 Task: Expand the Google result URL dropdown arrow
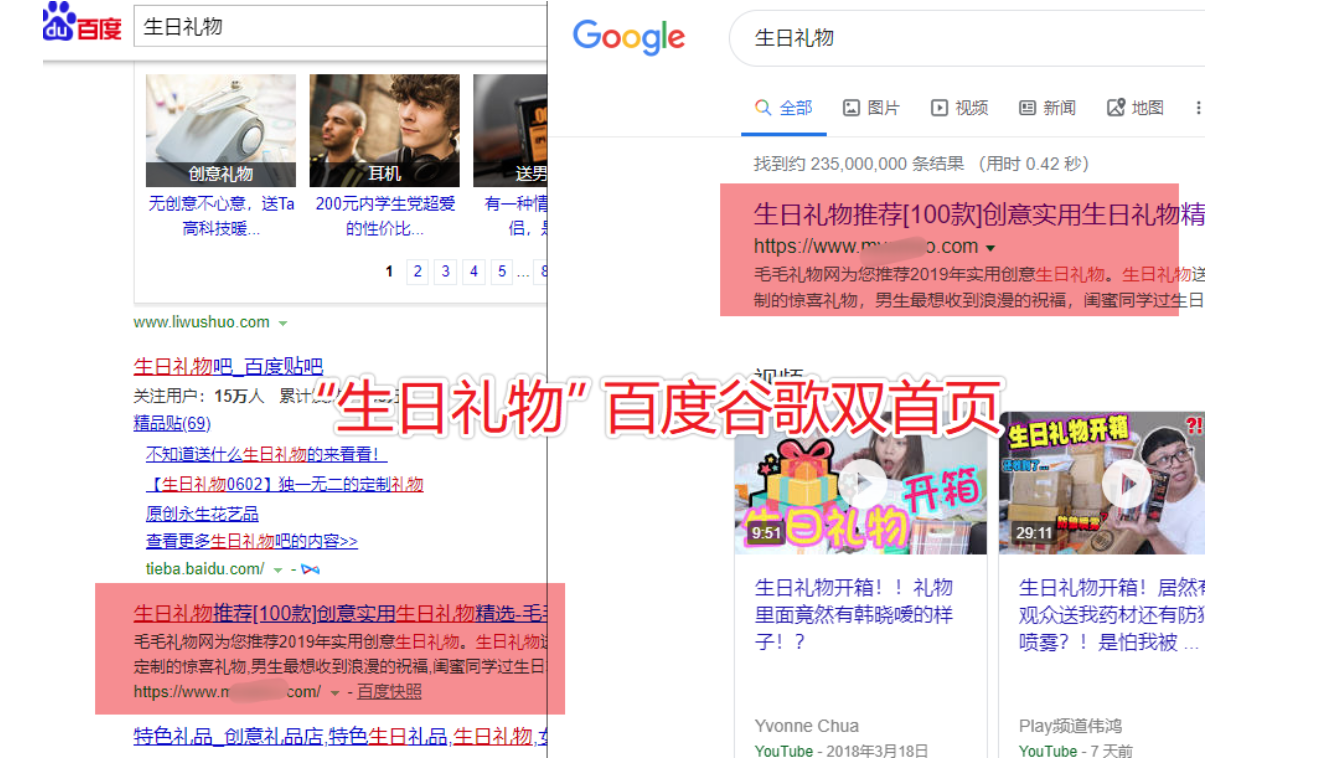[990, 248]
